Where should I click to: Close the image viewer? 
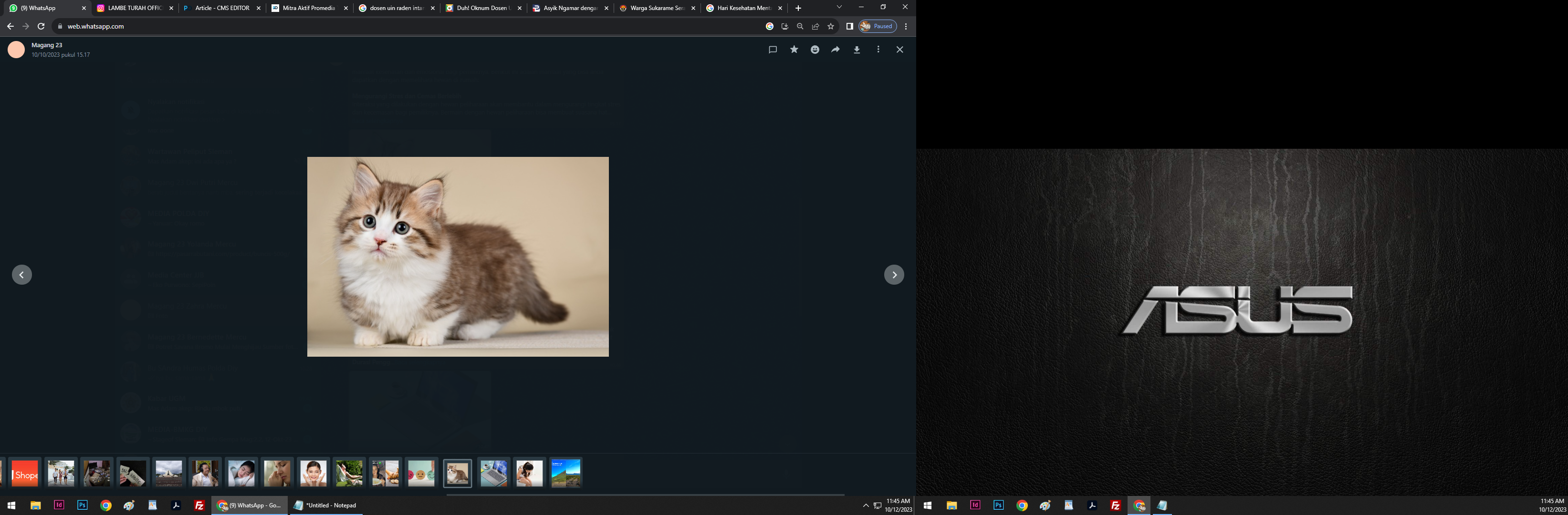pyautogui.click(x=899, y=50)
